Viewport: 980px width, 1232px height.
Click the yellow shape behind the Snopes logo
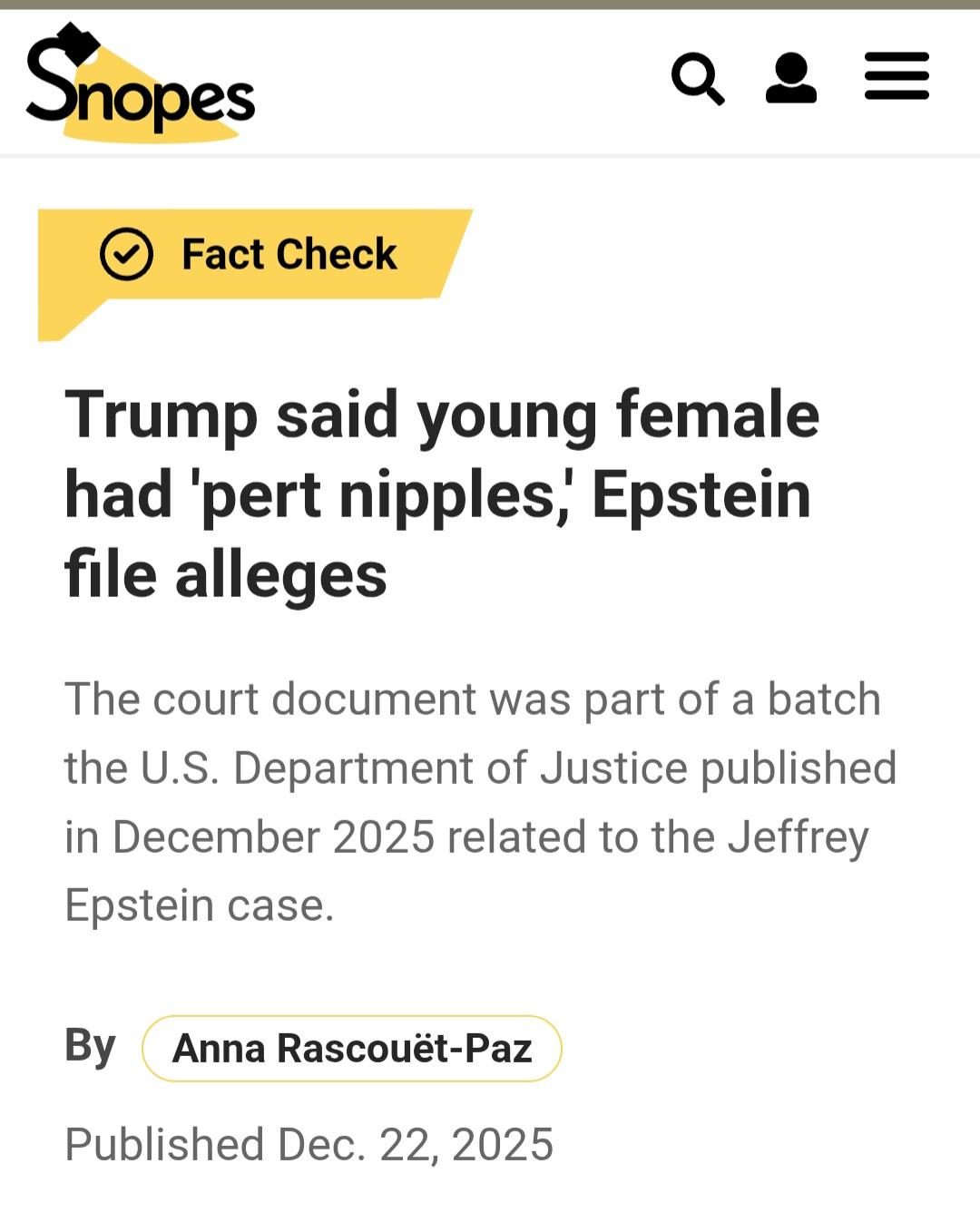(x=195, y=127)
